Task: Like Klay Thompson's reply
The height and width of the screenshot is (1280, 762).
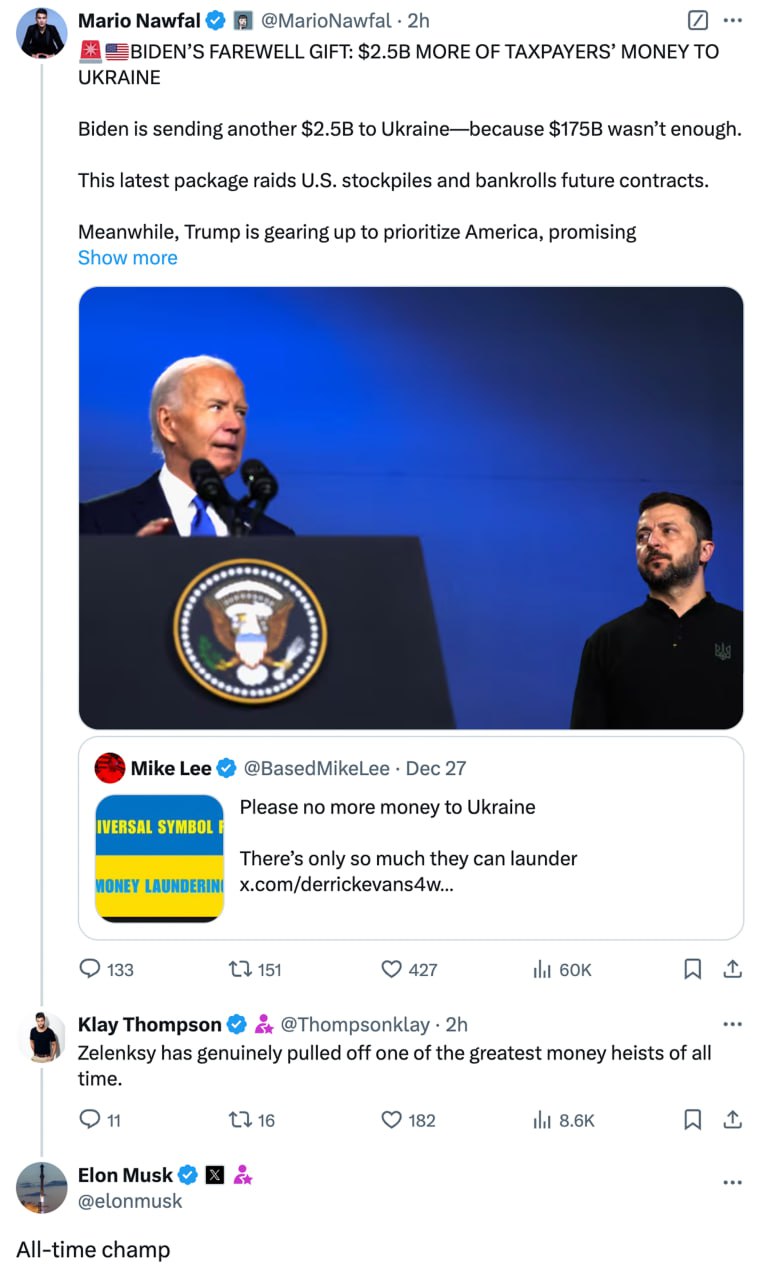Action: pos(392,1120)
